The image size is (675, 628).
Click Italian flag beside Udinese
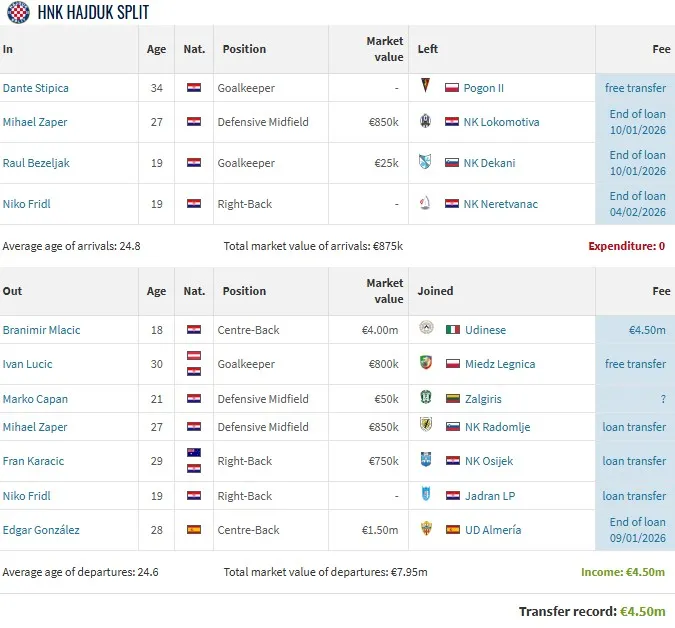pos(452,330)
